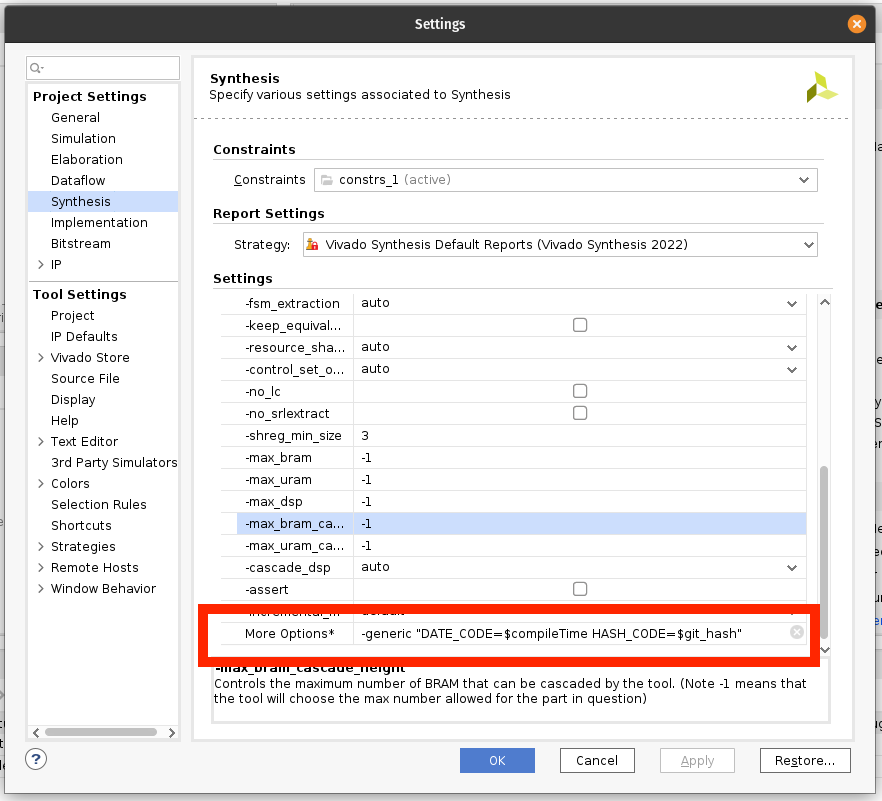Image resolution: width=882 pixels, height=801 pixels.
Task: Click the Restore... button
Action: 805,760
